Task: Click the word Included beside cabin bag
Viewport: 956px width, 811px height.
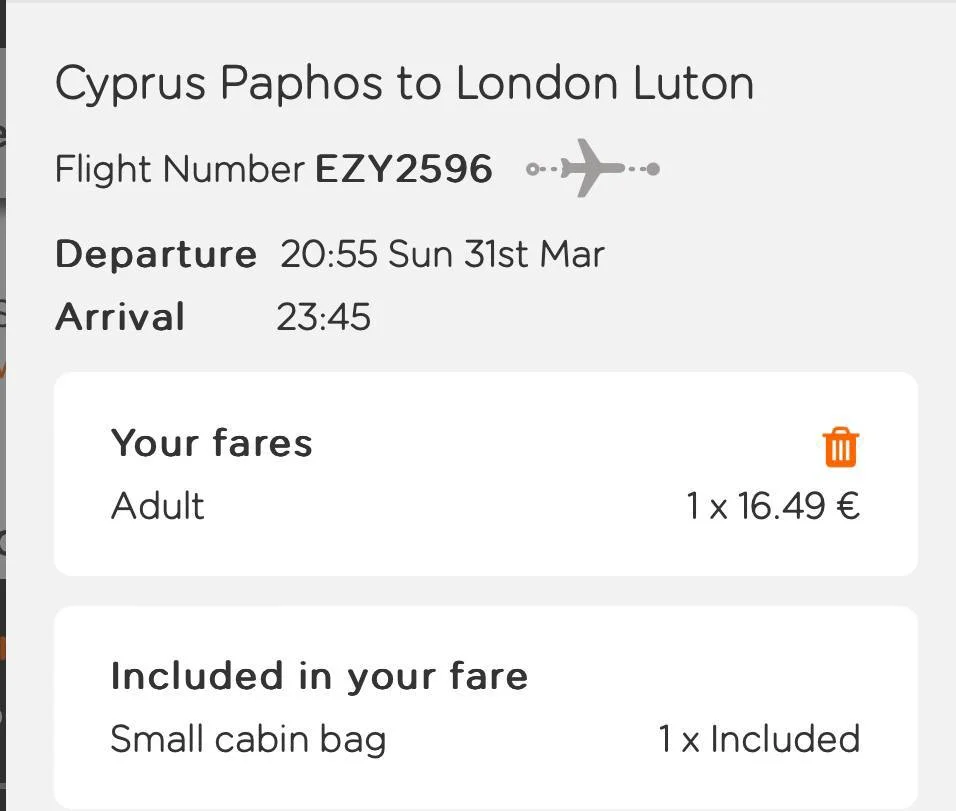Action: click(785, 739)
